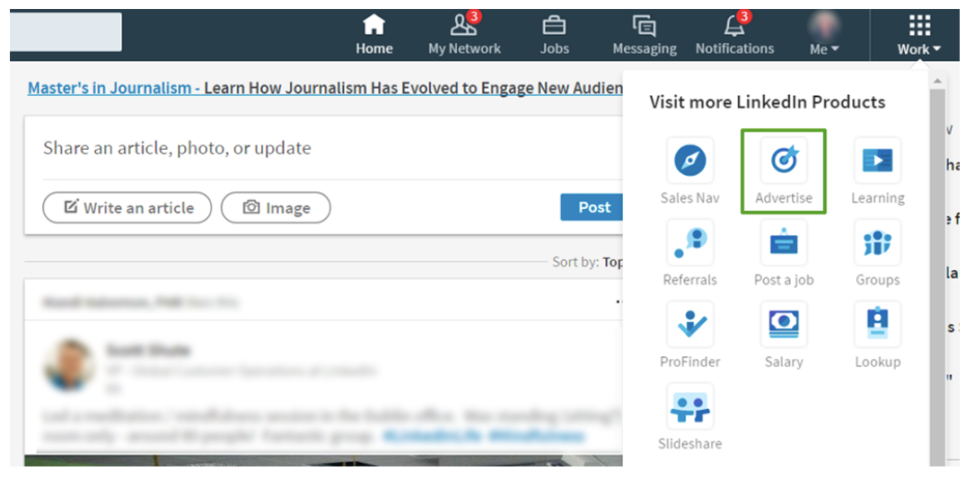Viewport: 966px width, 488px height.
Task: Collapse the Work apps grid menu
Action: coord(919,35)
